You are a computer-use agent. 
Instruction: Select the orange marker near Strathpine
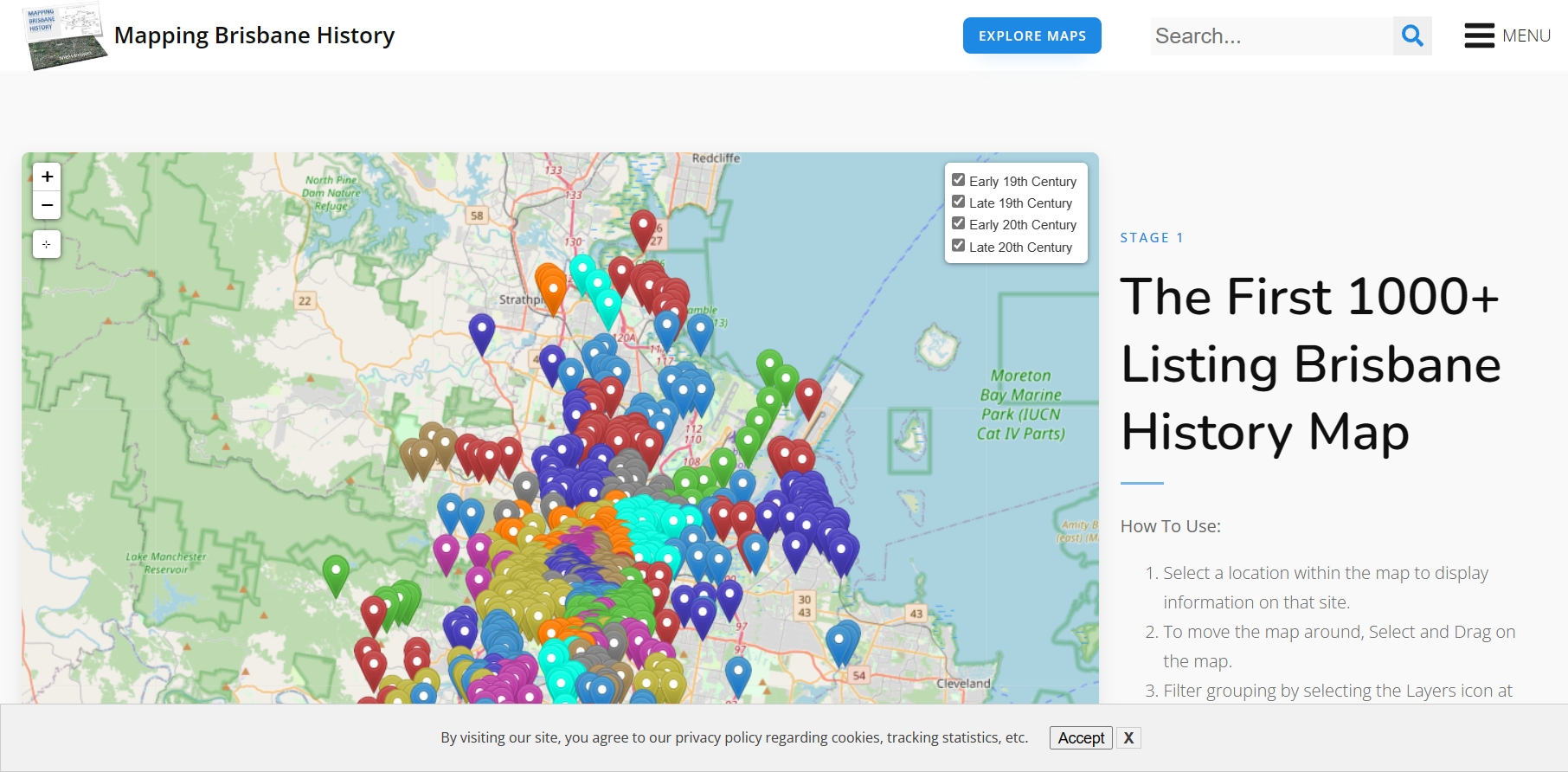552,290
